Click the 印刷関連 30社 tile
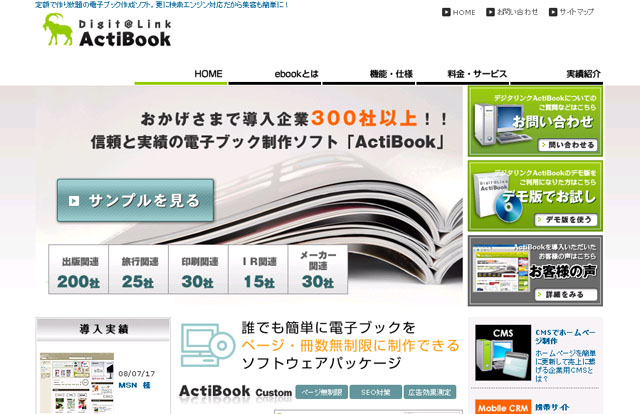This screenshot has height=414, width=640. pos(198,269)
